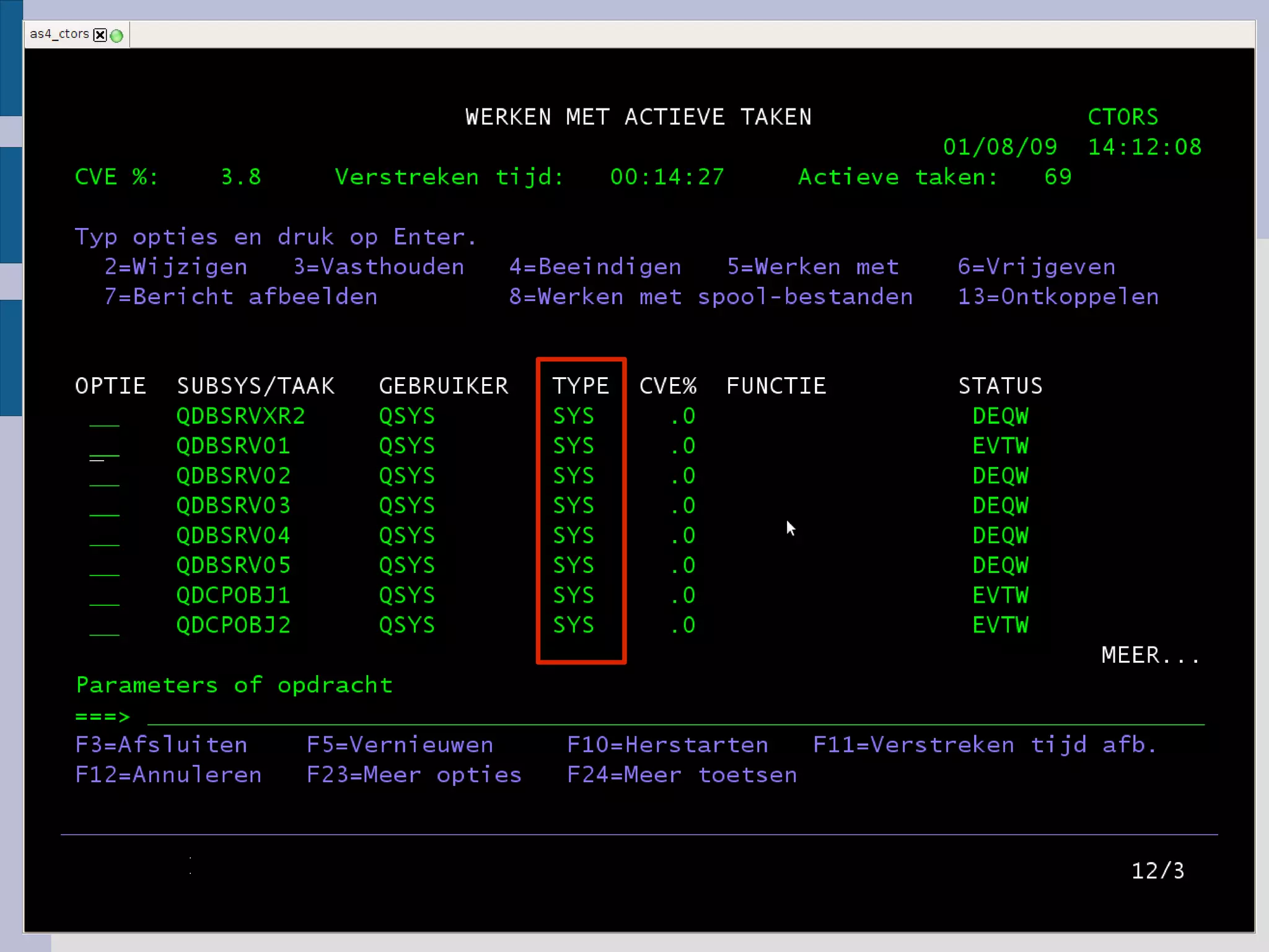The image size is (1269, 952).
Task: Select the as4_ctors tab
Action: coord(59,34)
